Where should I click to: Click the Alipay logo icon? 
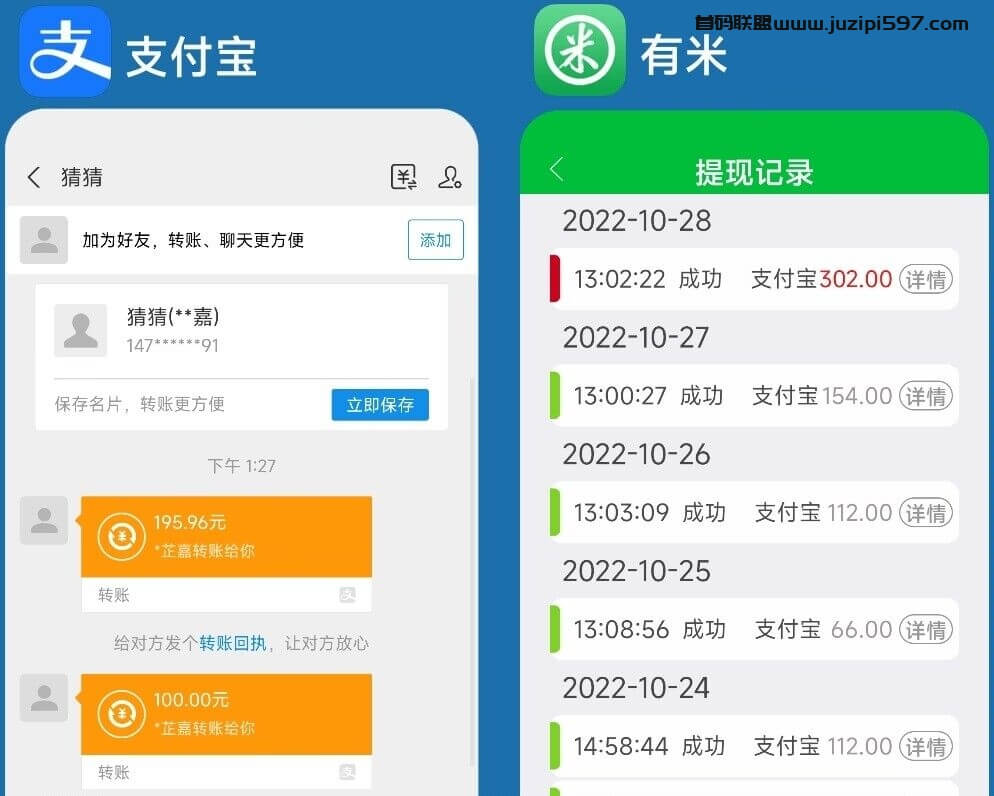pyautogui.click(x=65, y=52)
